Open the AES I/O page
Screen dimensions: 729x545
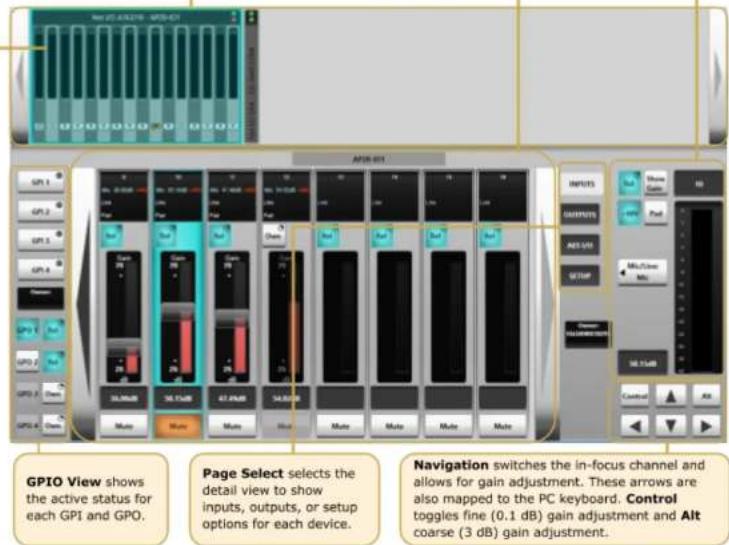(580, 245)
